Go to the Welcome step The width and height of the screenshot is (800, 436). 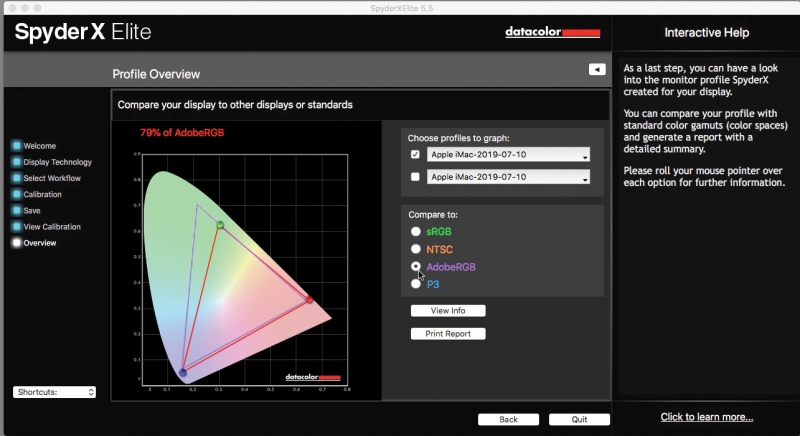coord(39,146)
